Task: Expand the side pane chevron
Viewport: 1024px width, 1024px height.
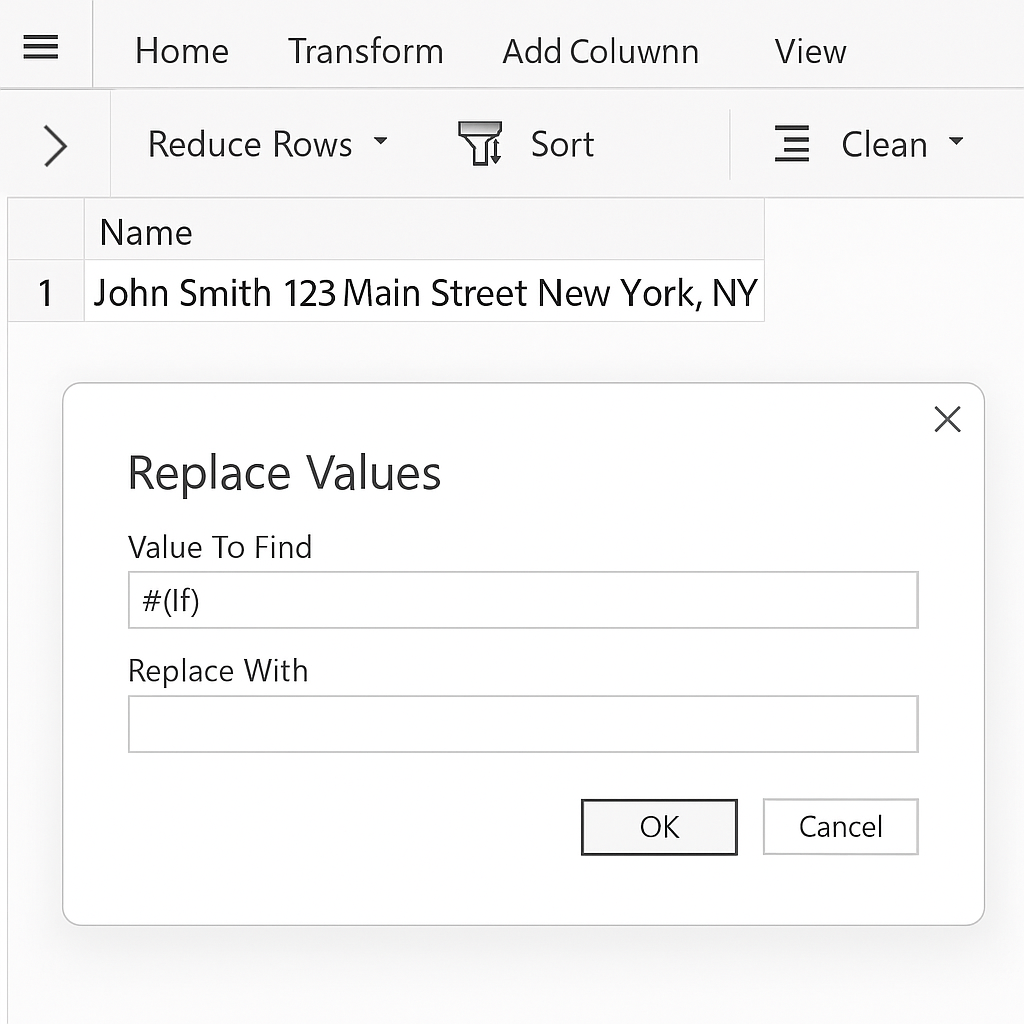Action: (55, 146)
